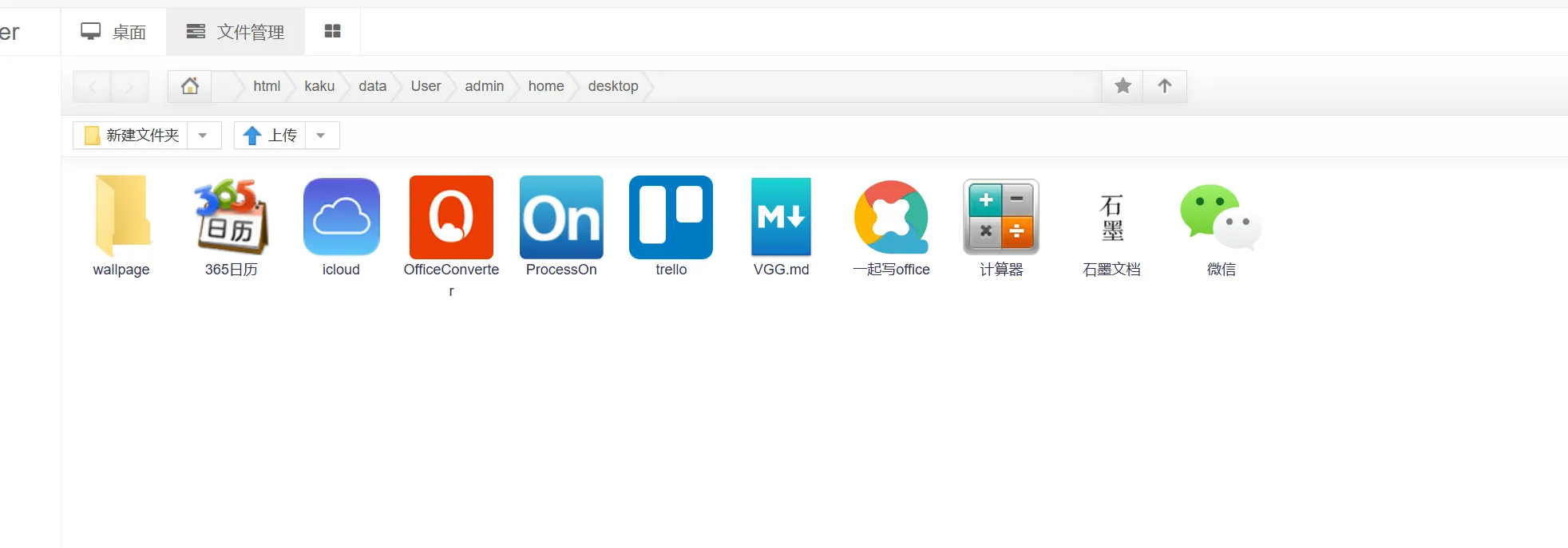Switch to the 桌面 tab
The height and width of the screenshot is (548, 1568).
[x=114, y=32]
